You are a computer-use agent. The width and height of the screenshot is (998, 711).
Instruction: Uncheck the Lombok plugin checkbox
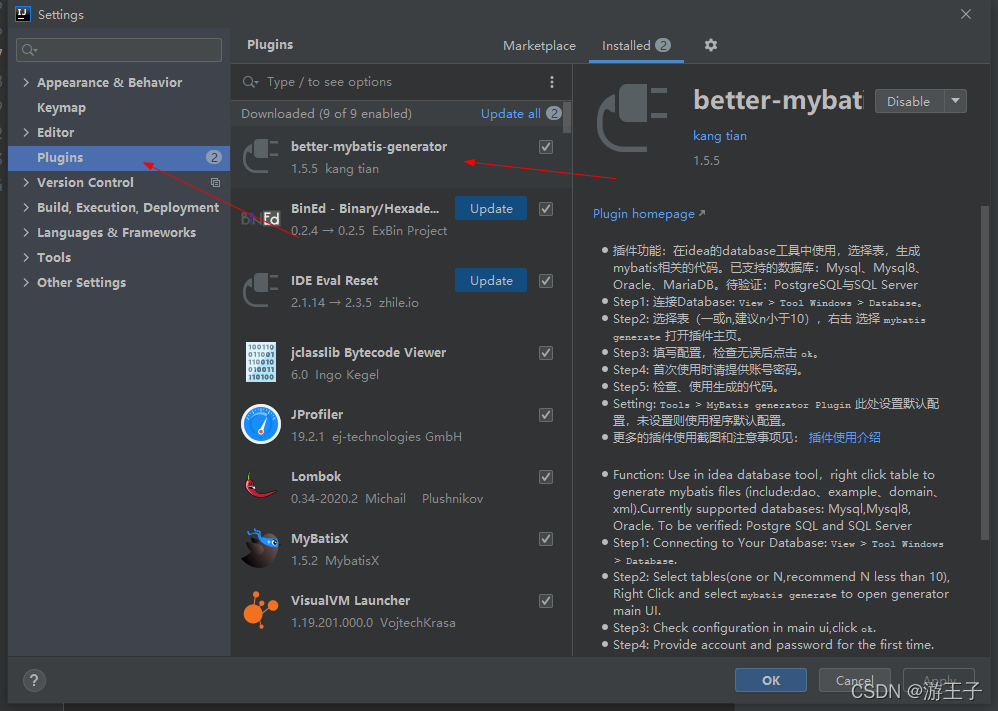[545, 477]
